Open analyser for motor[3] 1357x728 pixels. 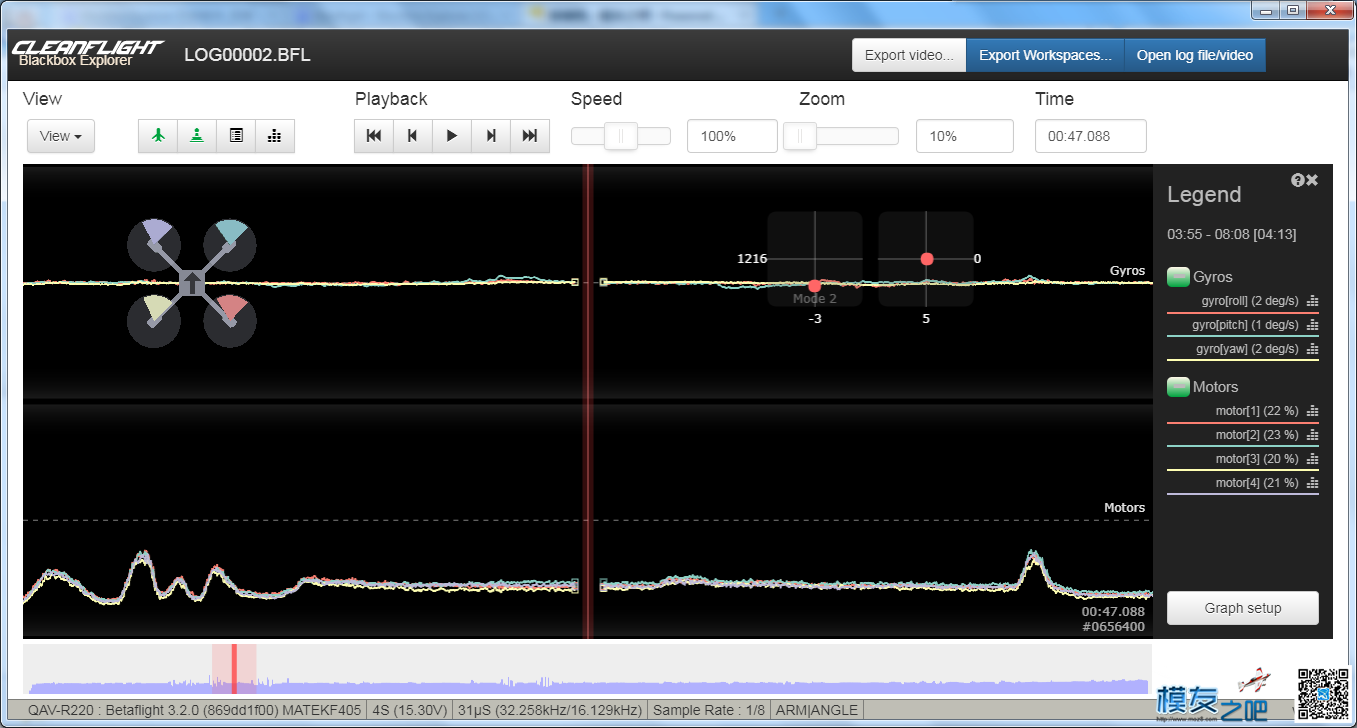(x=1313, y=459)
